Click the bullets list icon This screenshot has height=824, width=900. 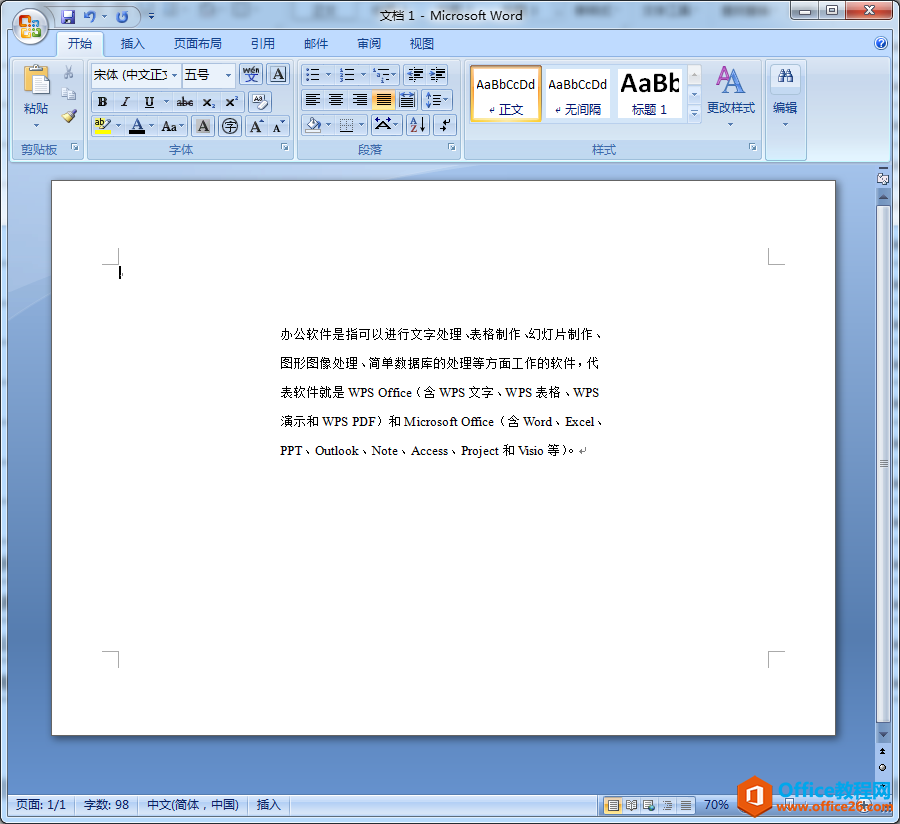coord(312,75)
